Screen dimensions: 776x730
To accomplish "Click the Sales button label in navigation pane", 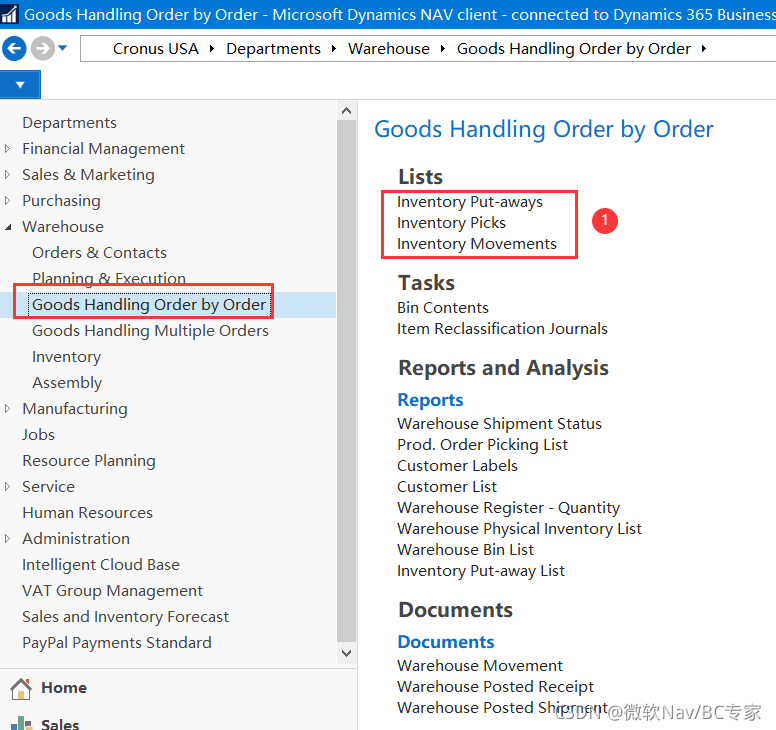I will 60,724.
